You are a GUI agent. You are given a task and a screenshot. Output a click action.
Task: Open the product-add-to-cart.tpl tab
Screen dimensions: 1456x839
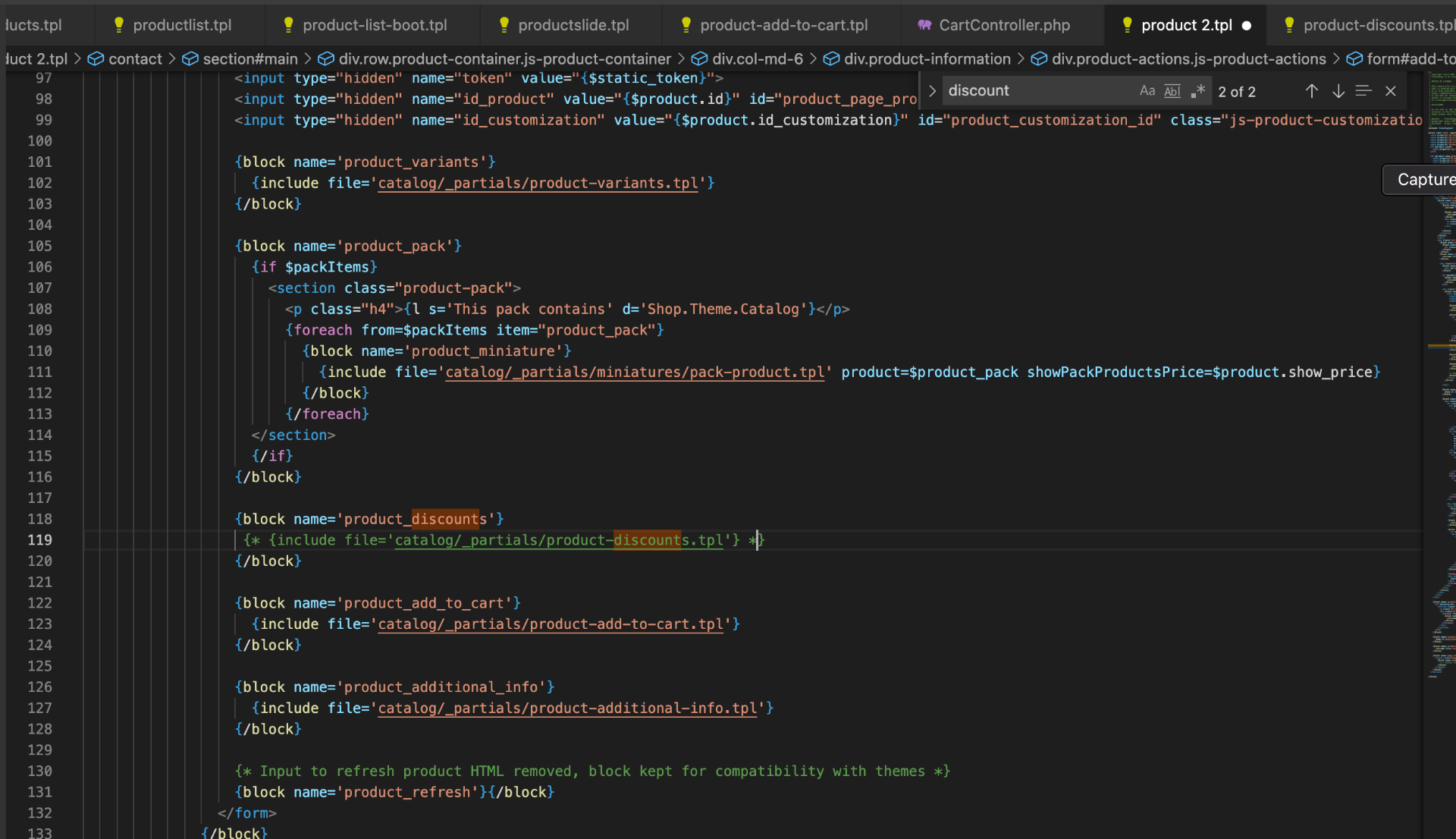tap(783, 25)
